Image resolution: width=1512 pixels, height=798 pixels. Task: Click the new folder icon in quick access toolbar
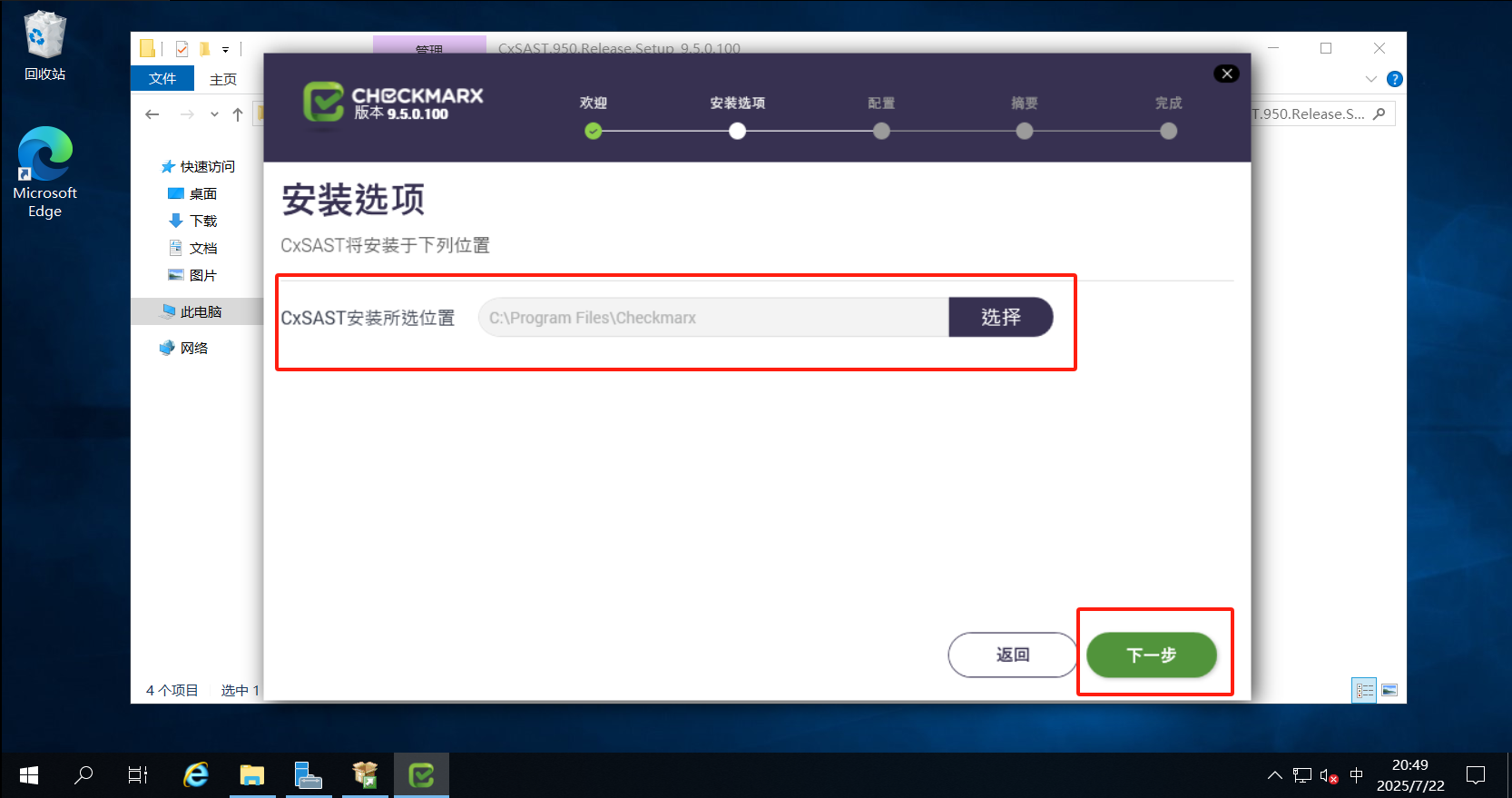(x=205, y=49)
